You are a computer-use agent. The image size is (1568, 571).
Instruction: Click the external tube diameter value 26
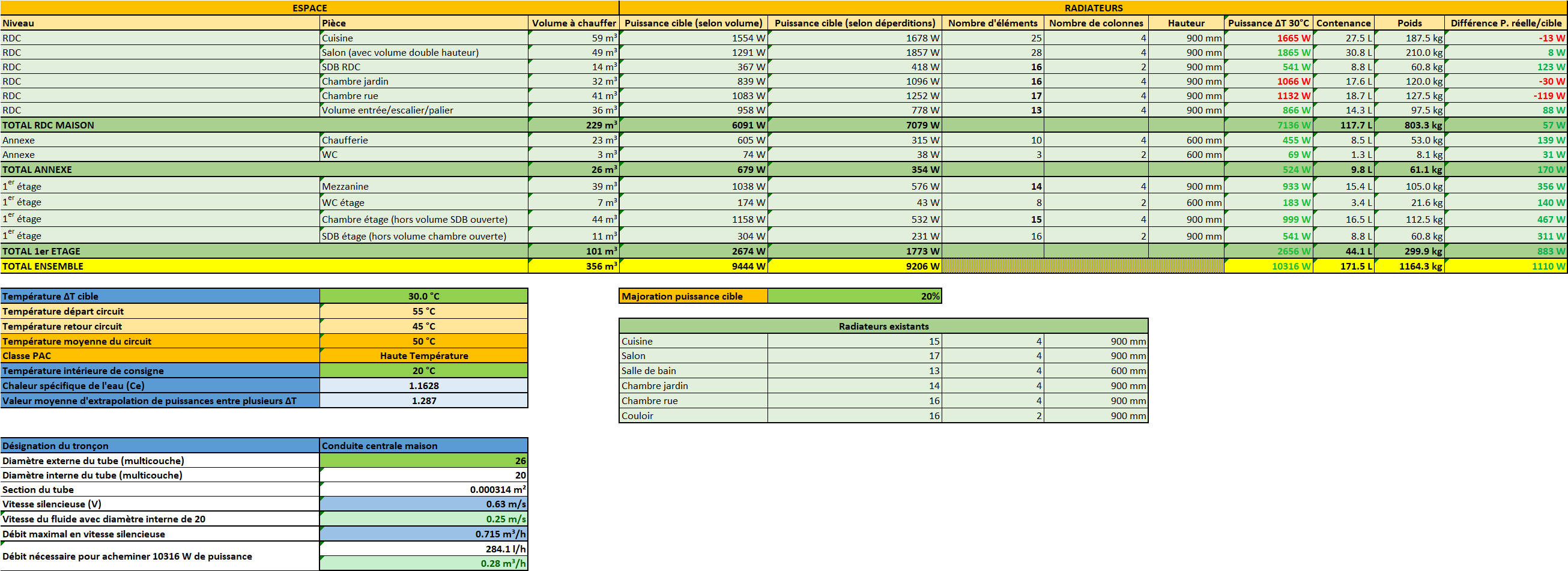point(423,461)
